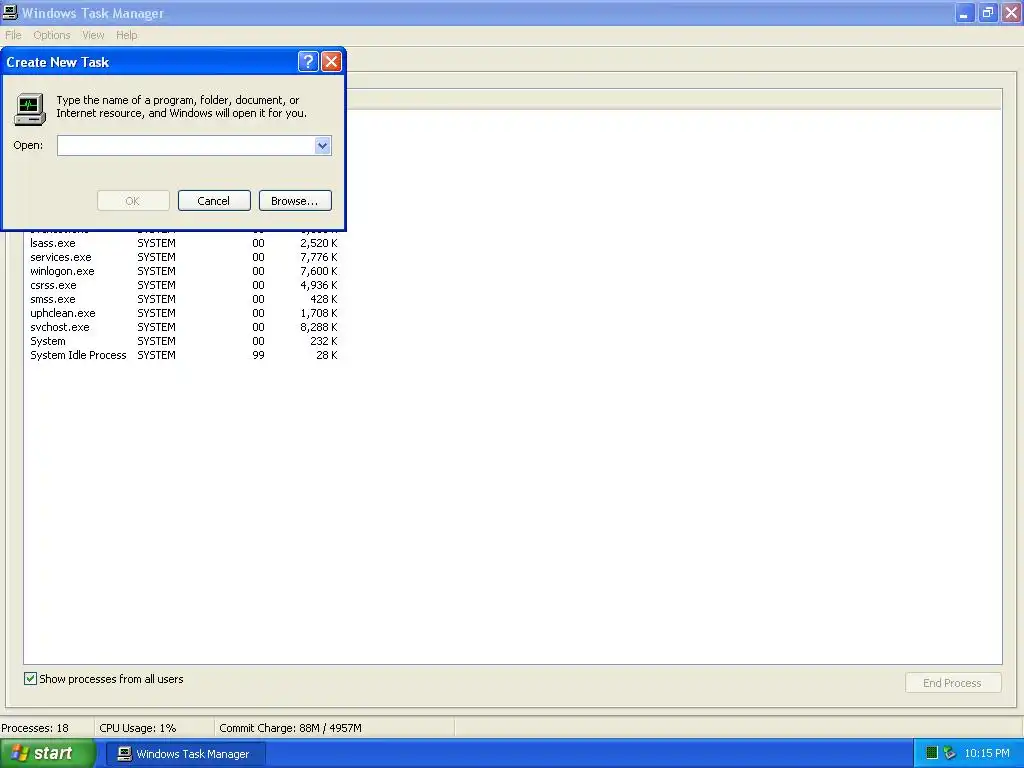Click inside the Open text field
Viewport: 1024px width, 768px height.
(x=186, y=146)
